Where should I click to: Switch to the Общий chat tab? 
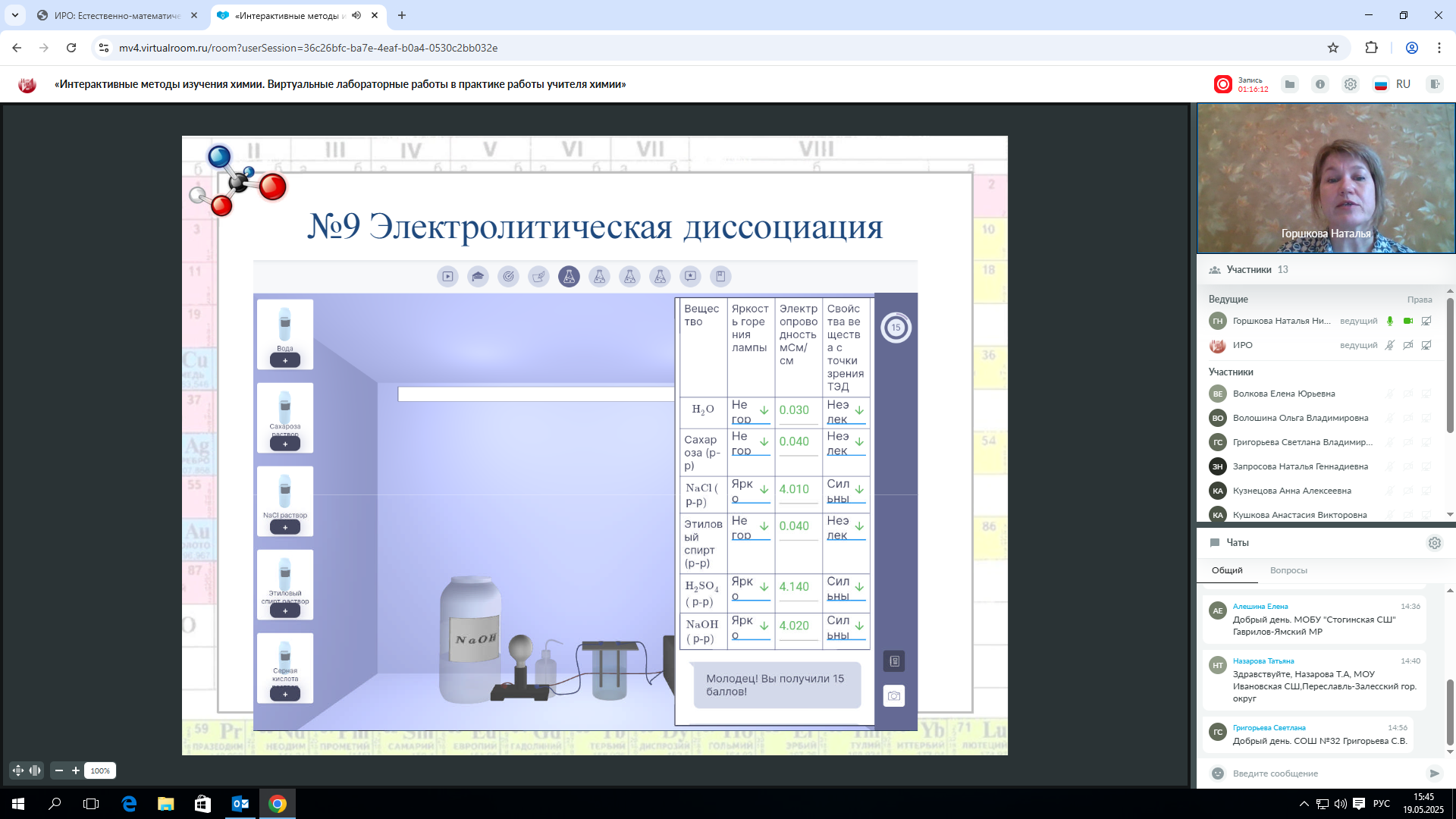click(1227, 570)
